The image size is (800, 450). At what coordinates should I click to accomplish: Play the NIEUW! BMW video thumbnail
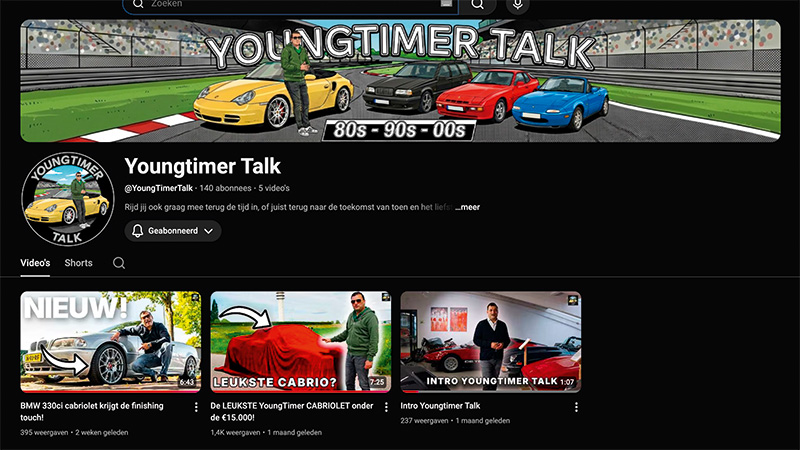click(110, 341)
